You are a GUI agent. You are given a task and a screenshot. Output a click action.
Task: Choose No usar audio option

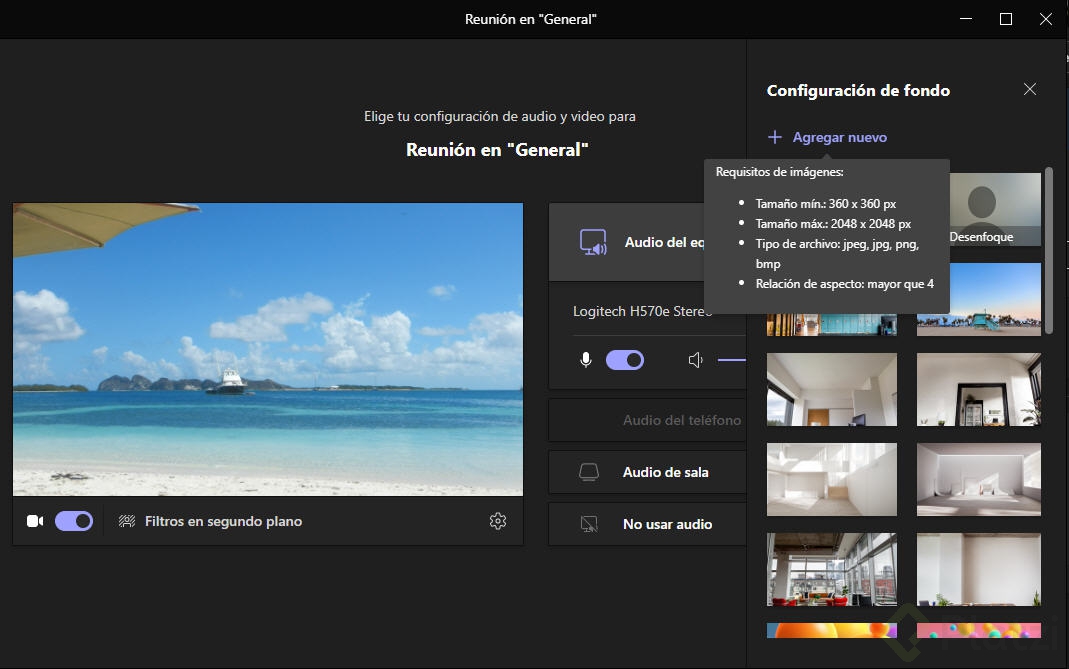pos(667,524)
